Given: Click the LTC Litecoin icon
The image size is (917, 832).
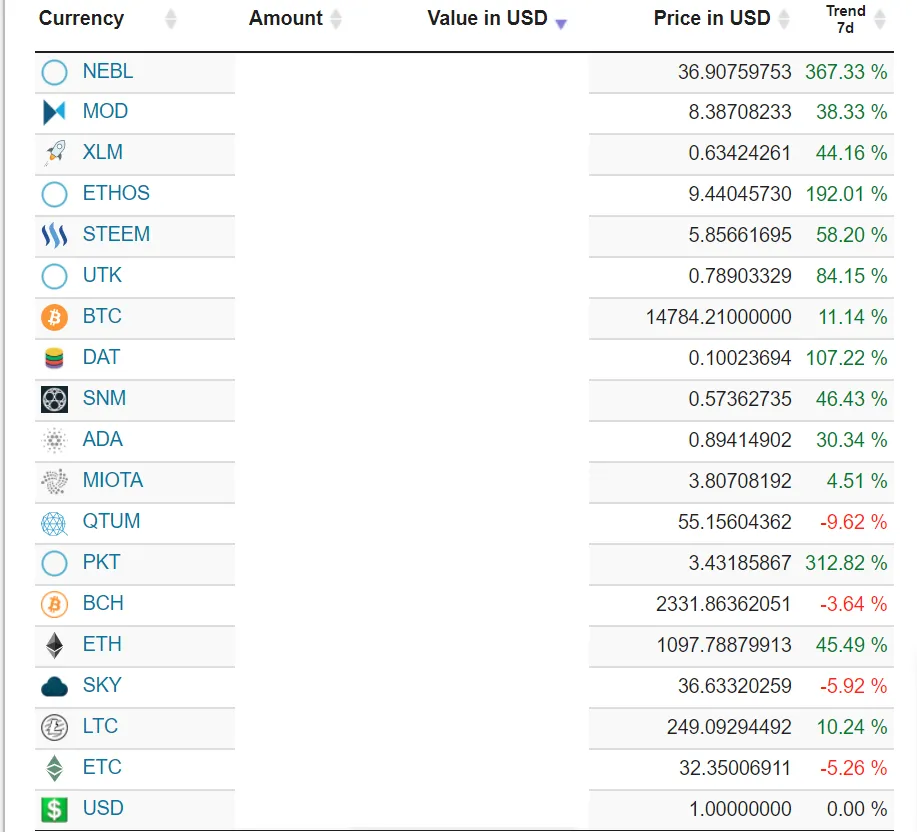Looking at the screenshot, I should pos(54,727).
